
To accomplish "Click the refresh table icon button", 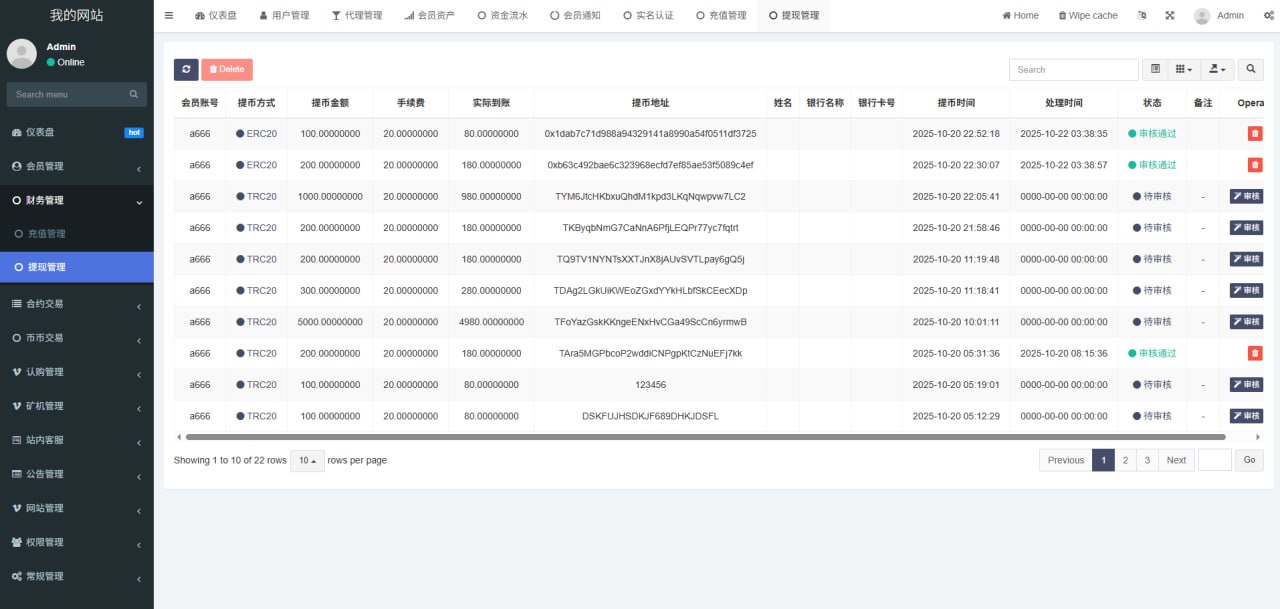I will coord(186,69).
